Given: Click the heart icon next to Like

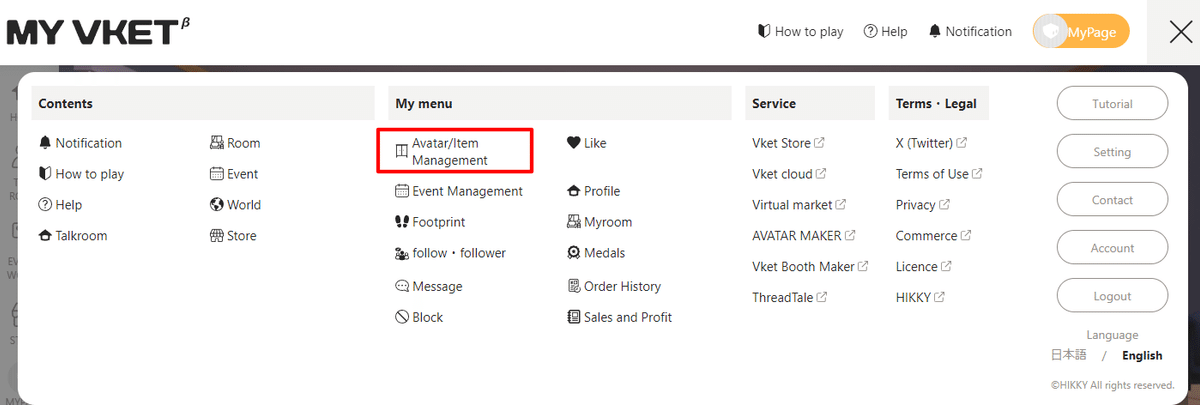Looking at the screenshot, I should tap(573, 143).
